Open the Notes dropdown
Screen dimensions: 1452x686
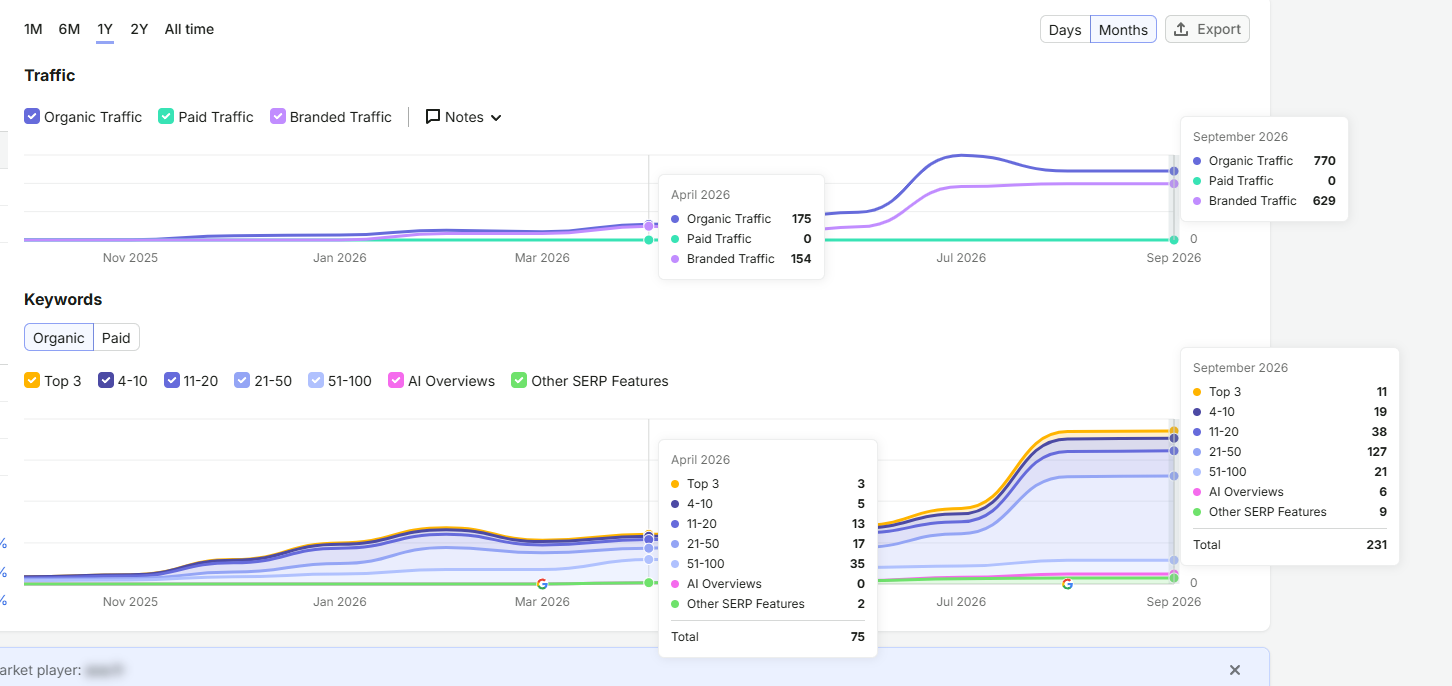(x=464, y=117)
